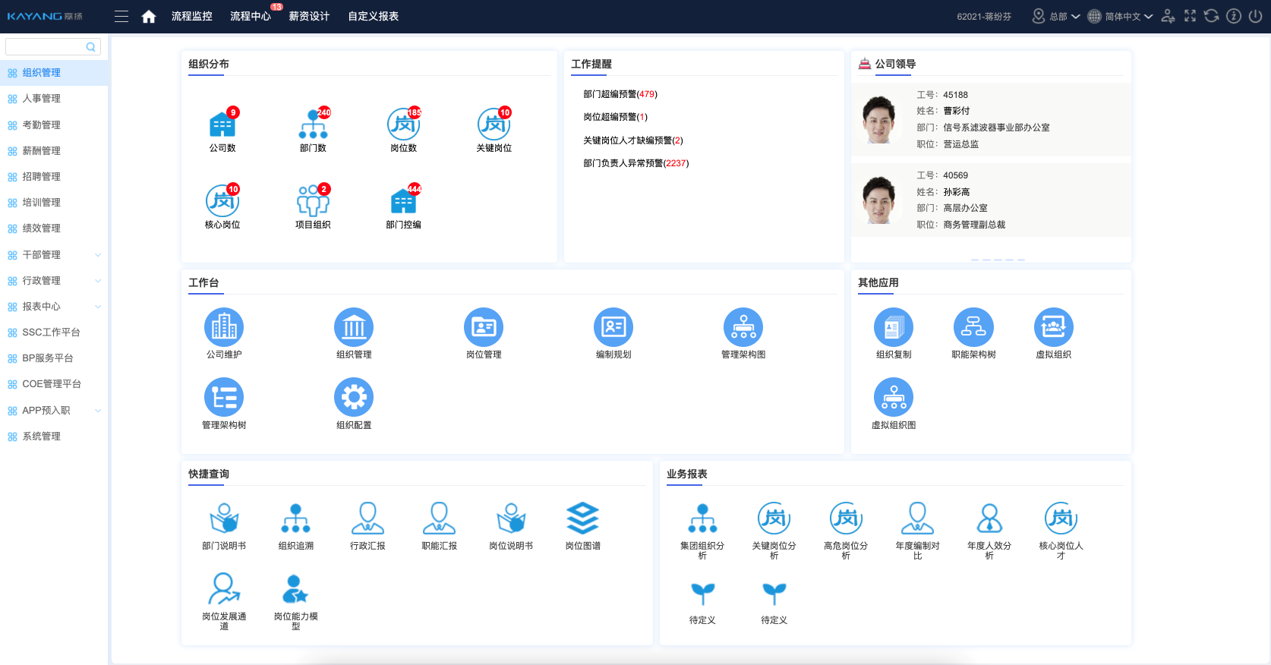This screenshot has height=665, width=1271.
Task: Select 人事管理 in the sidebar
Action: coord(54,99)
